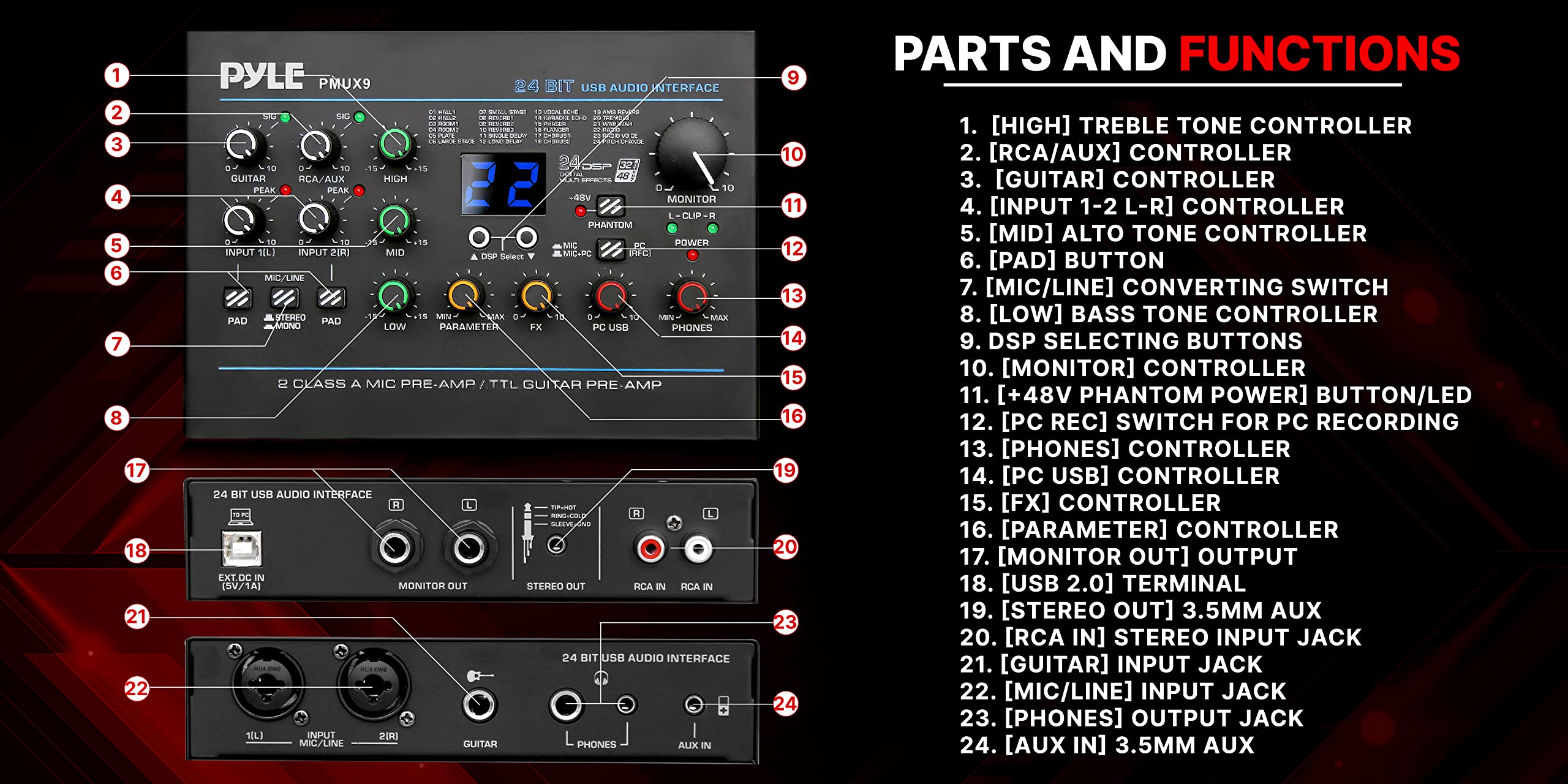The width and height of the screenshot is (1568, 784).
Task: Click the GUITAR level knob
Action: [245, 146]
